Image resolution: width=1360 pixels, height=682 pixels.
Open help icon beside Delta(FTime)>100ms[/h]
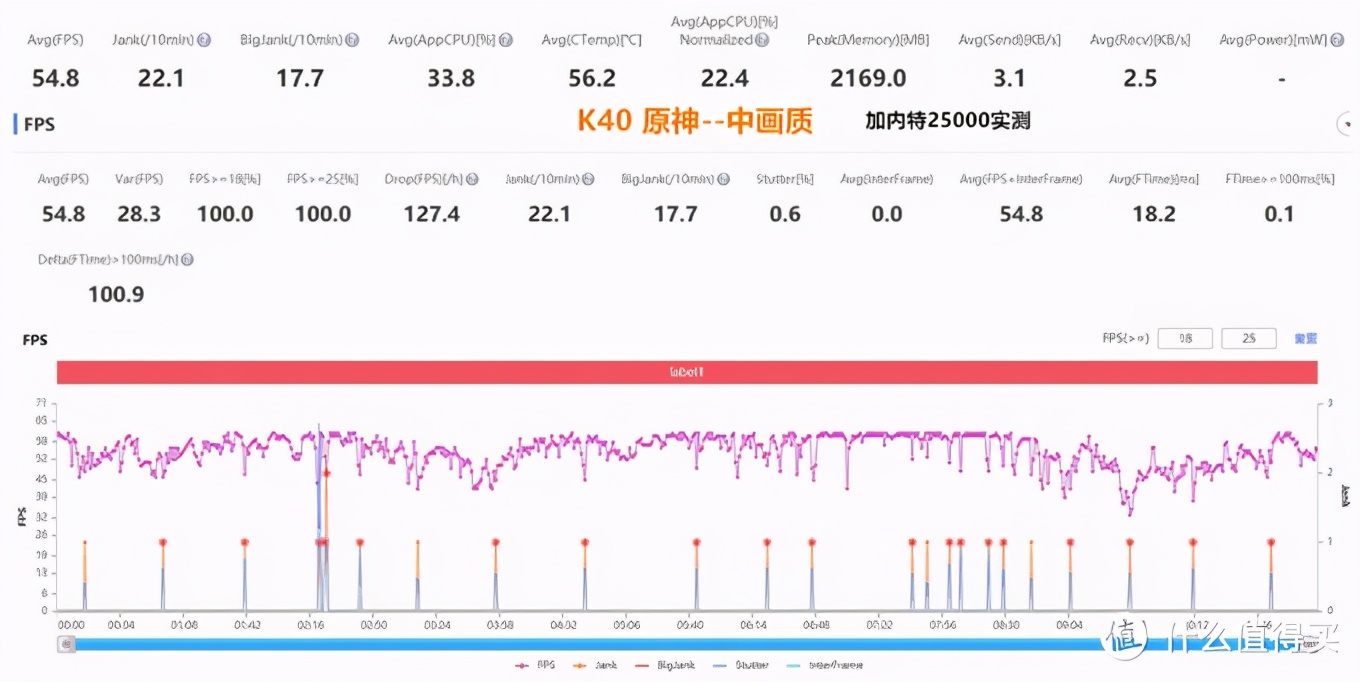coord(187,259)
